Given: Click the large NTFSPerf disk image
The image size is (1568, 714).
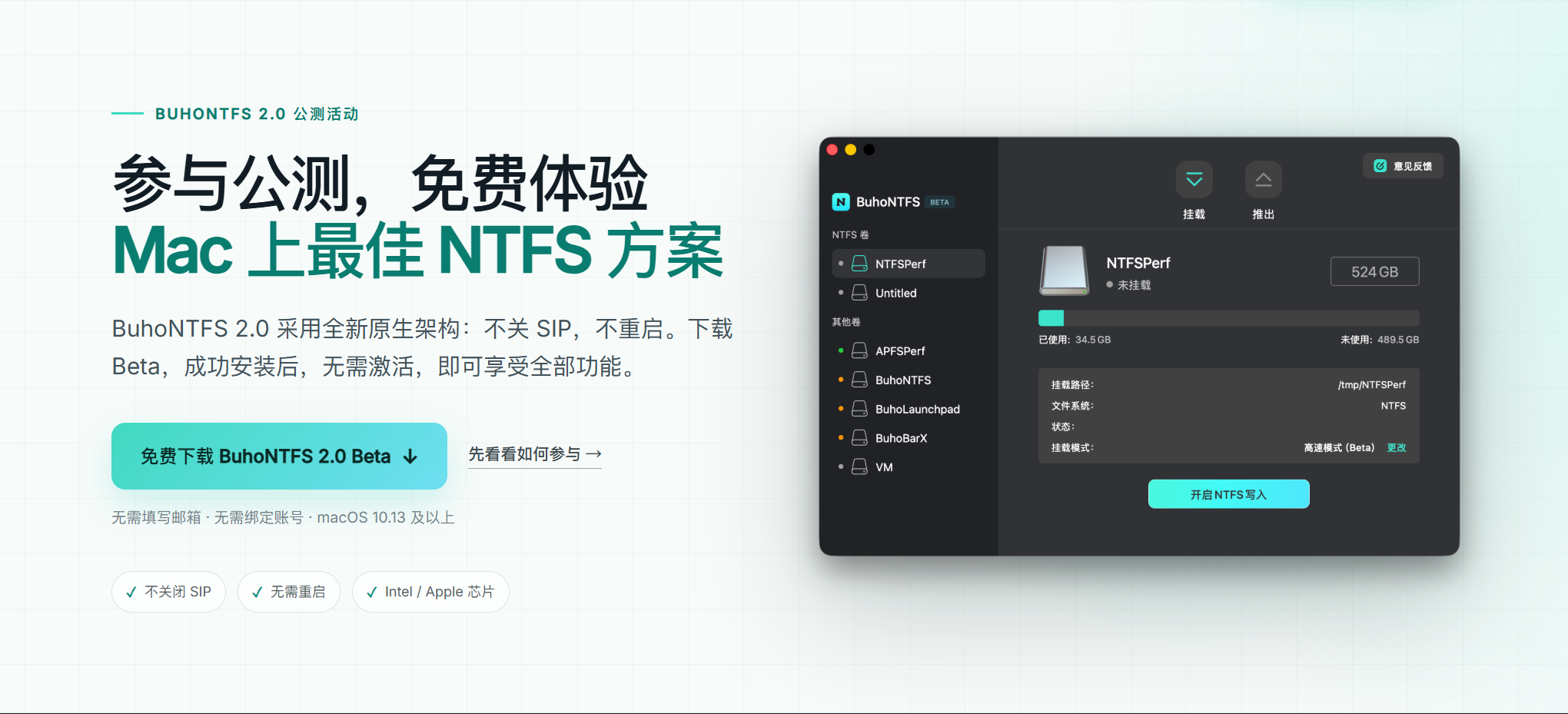Looking at the screenshot, I should click(1065, 271).
